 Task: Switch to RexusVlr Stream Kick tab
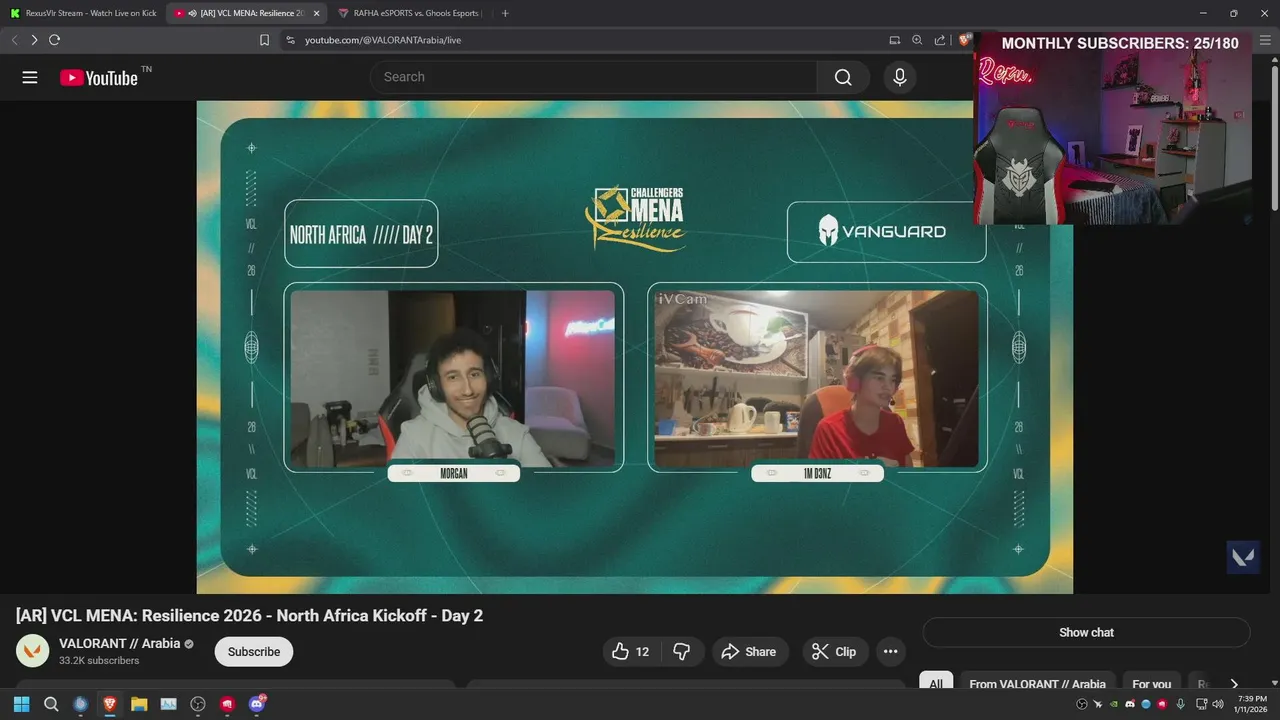83,13
